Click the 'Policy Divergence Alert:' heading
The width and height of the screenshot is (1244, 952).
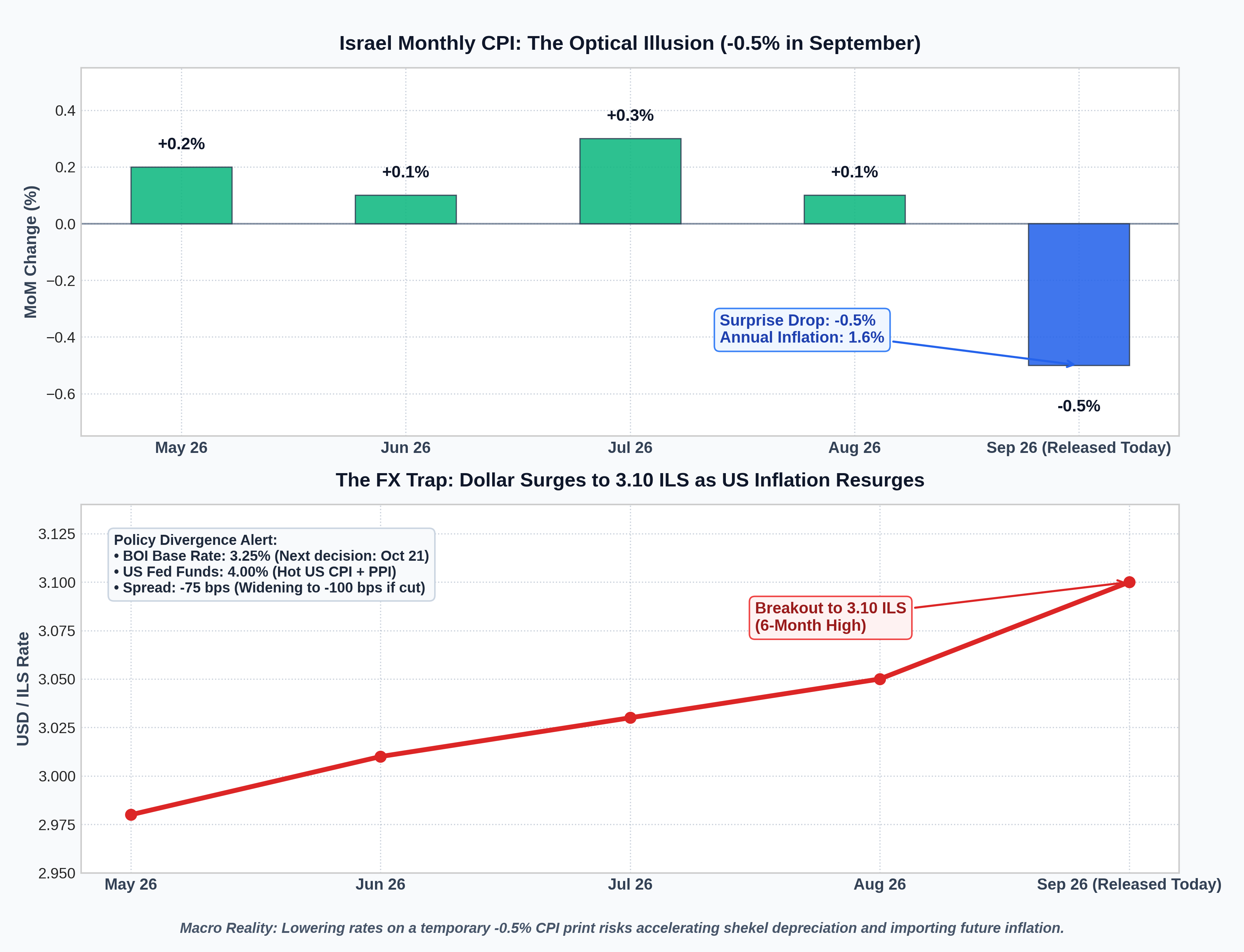pos(195,540)
